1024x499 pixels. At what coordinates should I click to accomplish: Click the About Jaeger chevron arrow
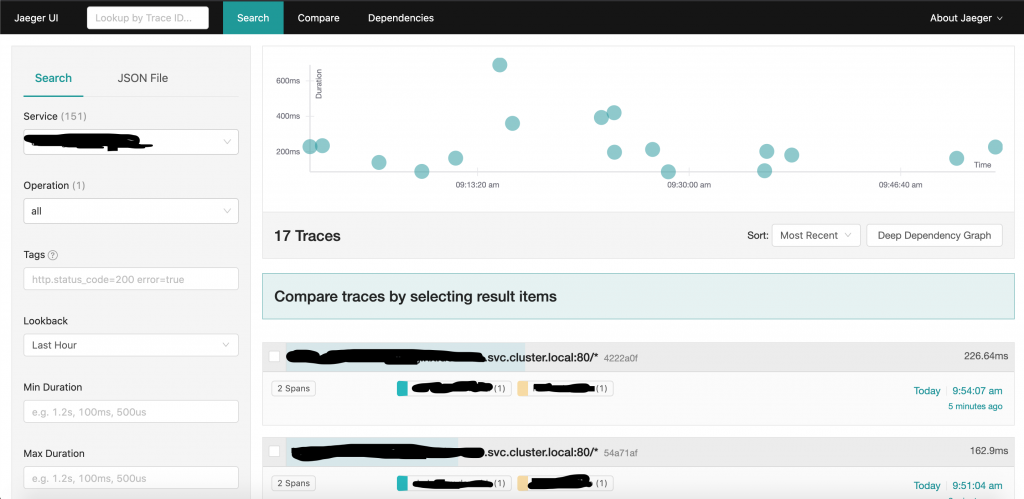(x=1000, y=18)
